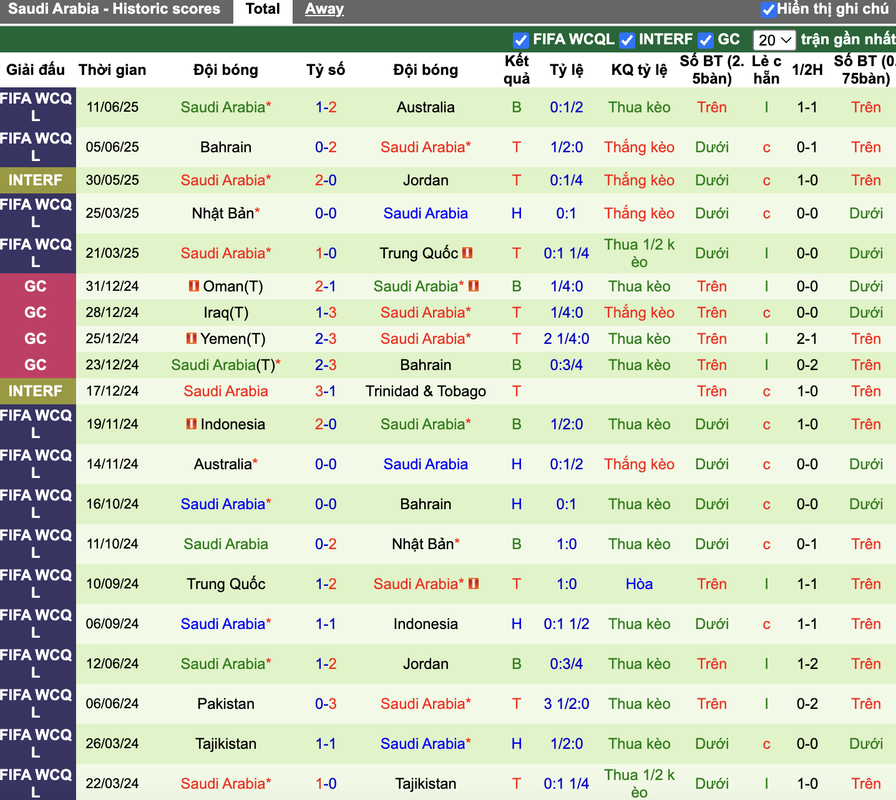Click the Thời gian column header
Screen dimensions: 896x800
coord(112,70)
